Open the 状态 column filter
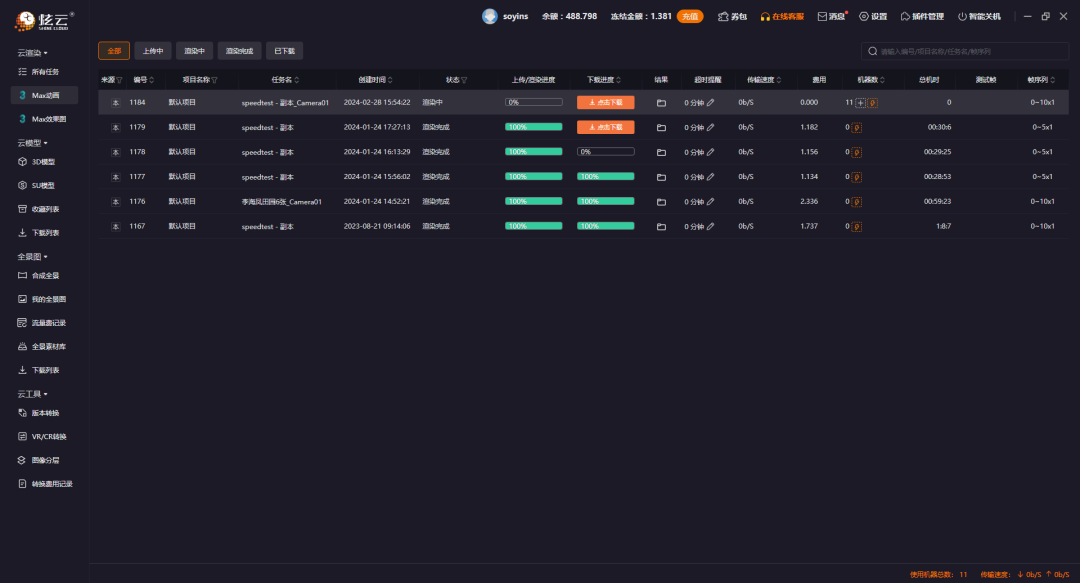1080x583 pixels. click(x=464, y=80)
